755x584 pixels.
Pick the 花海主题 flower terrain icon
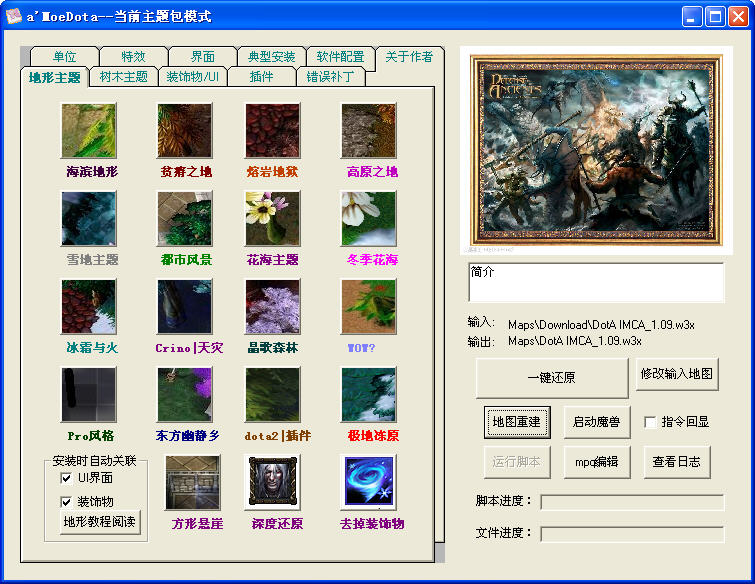point(273,219)
